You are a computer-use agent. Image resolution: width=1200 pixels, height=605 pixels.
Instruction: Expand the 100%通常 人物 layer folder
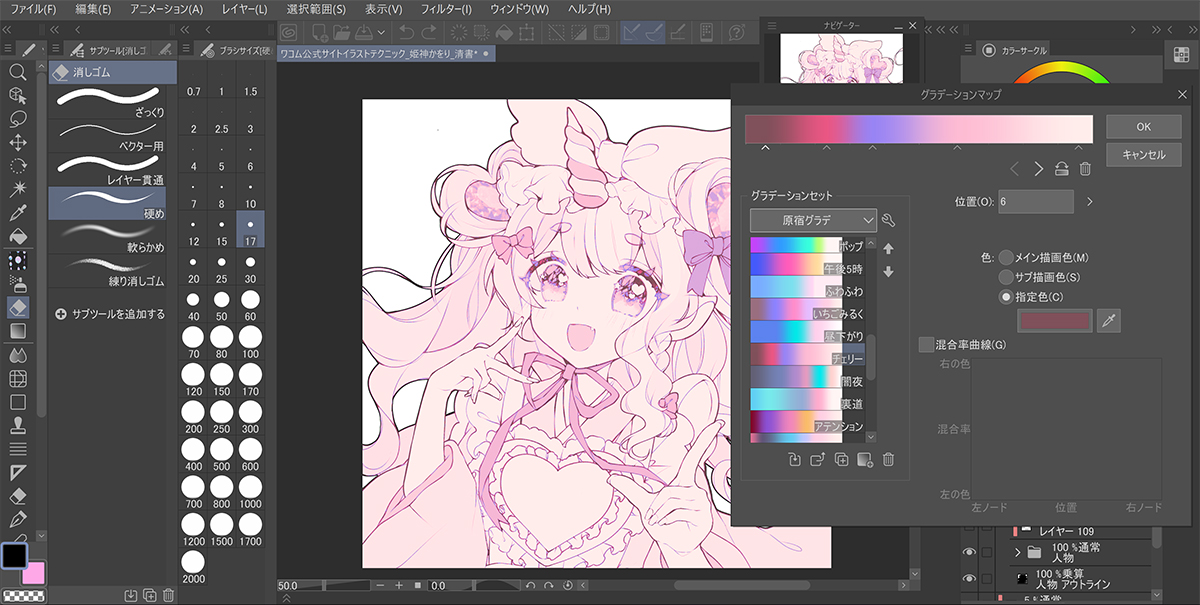coord(1018,552)
